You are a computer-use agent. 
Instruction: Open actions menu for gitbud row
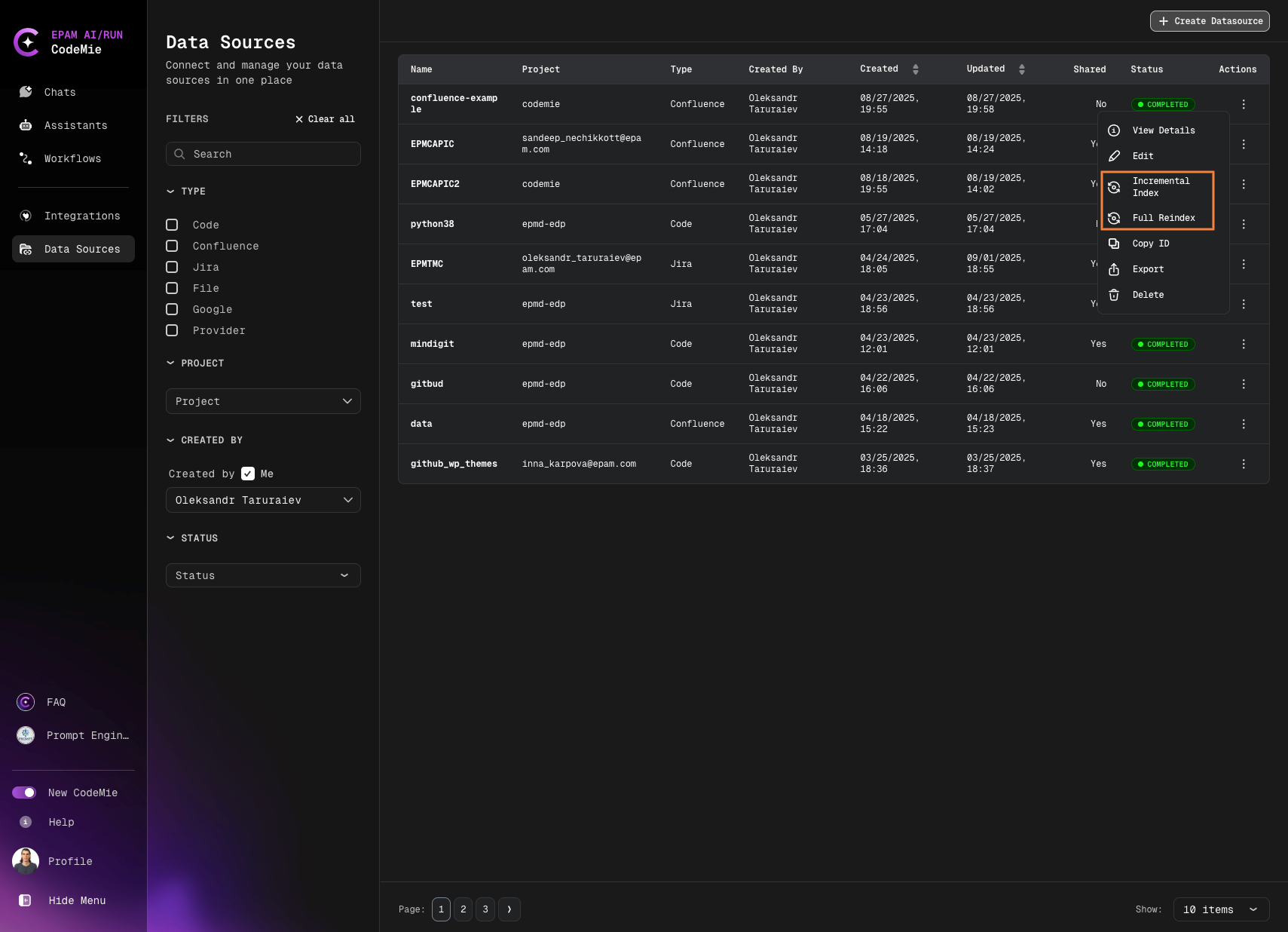[1244, 384]
